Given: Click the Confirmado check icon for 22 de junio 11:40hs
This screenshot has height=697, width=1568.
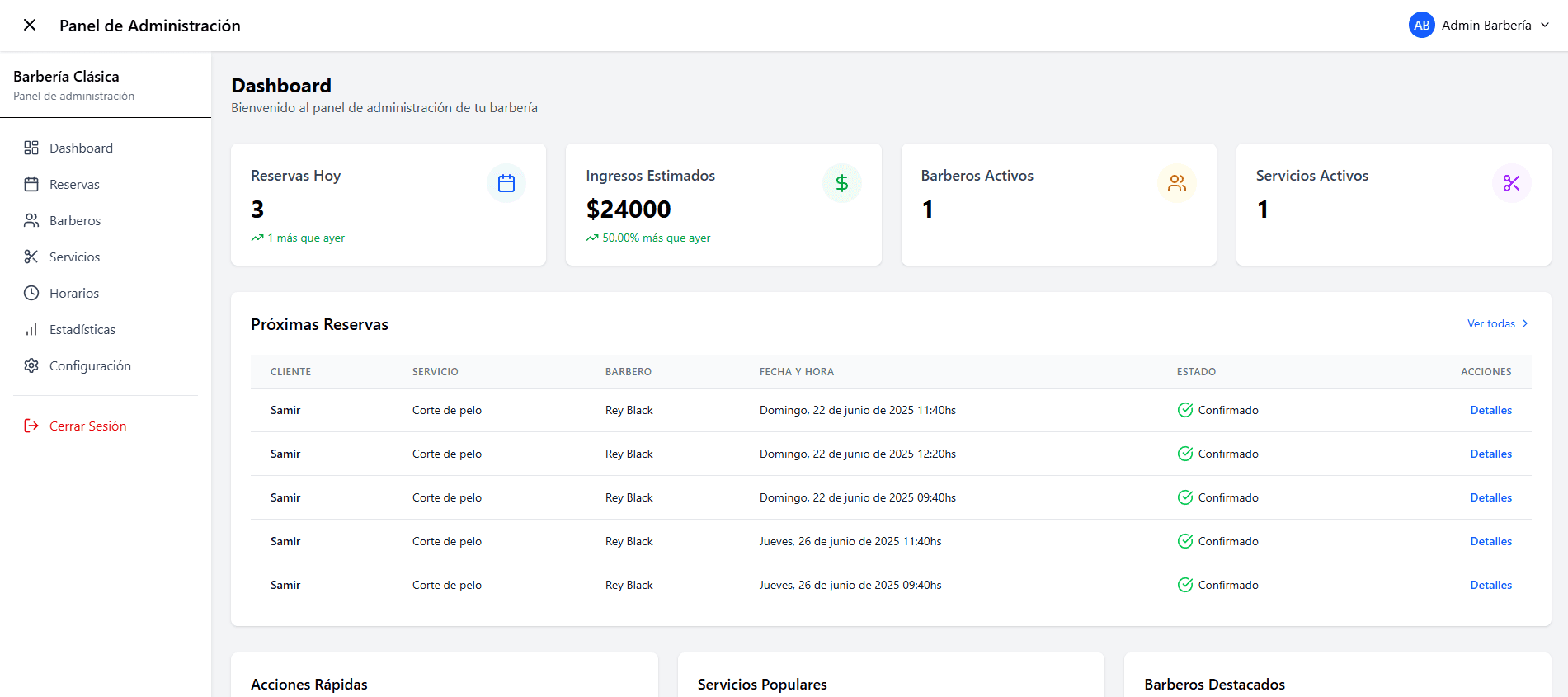Looking at the screenshot, I should pos(1185,410).
